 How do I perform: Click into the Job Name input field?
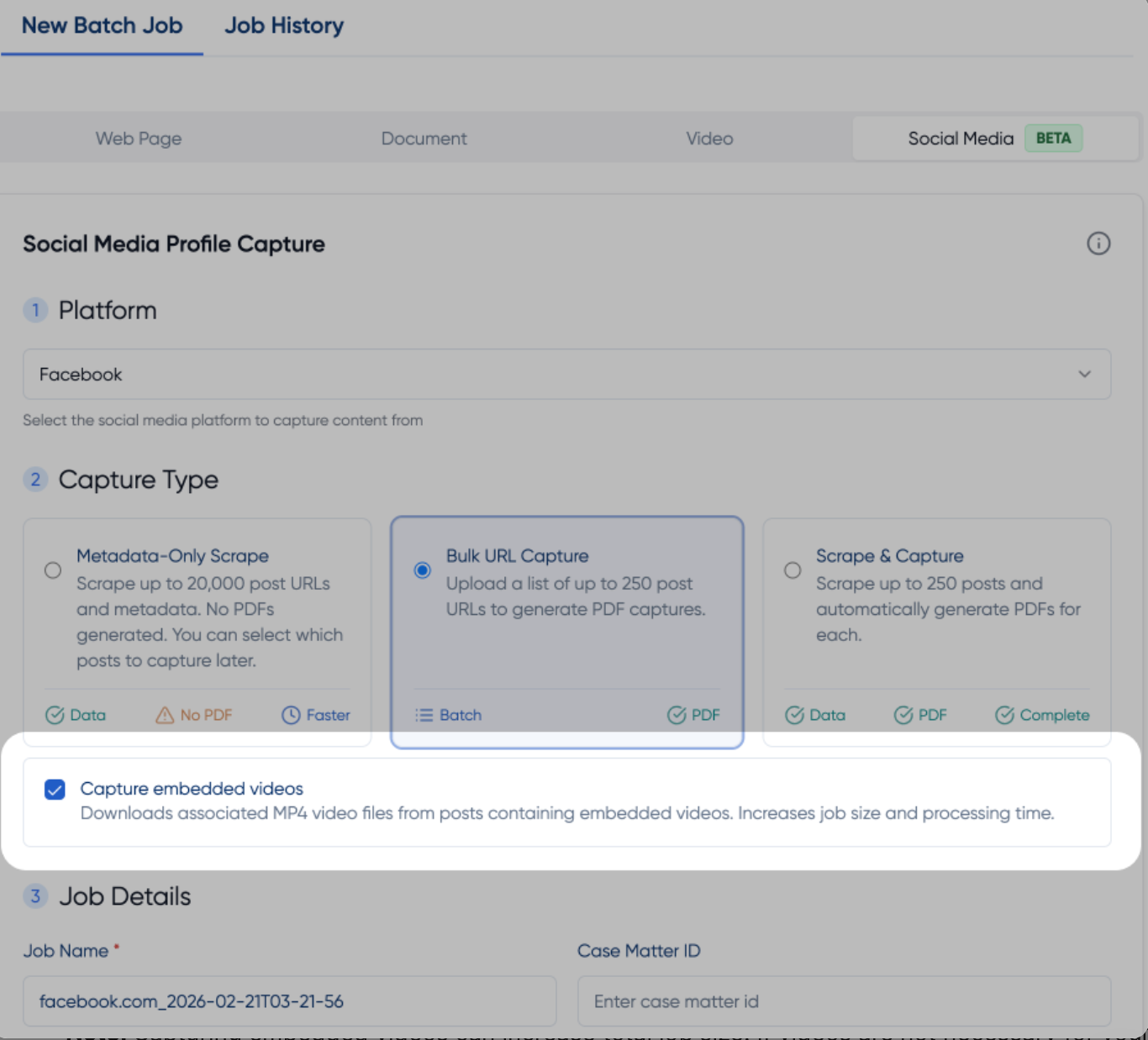289,1001
